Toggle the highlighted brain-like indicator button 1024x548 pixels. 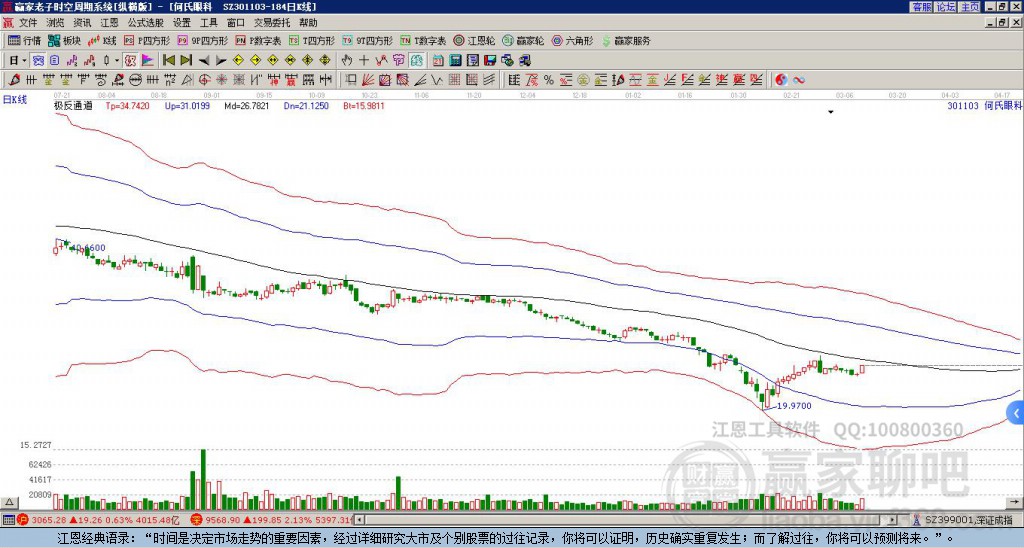coord(417,61)
